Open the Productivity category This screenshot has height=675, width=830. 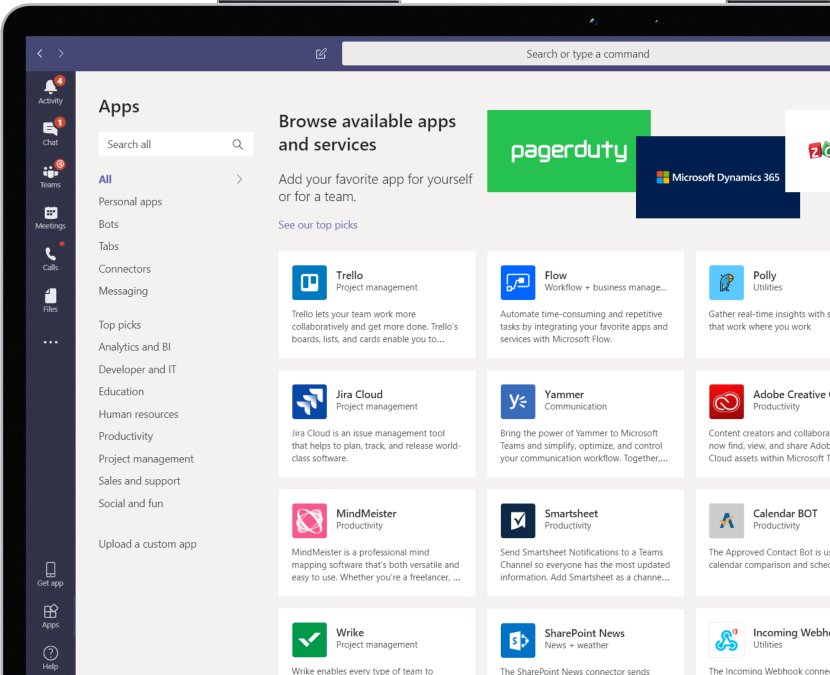tap(125, 436)
